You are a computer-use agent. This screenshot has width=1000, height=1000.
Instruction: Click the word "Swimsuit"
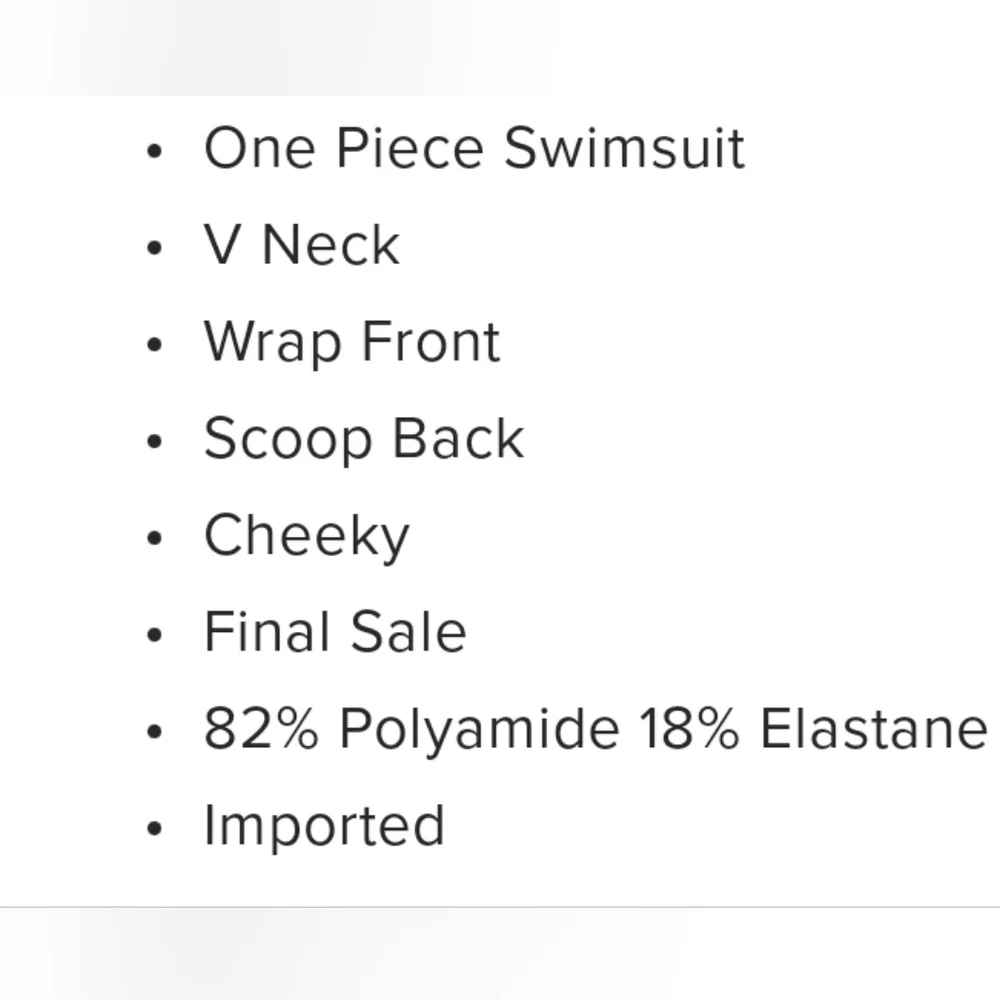(x=624, y=149)
